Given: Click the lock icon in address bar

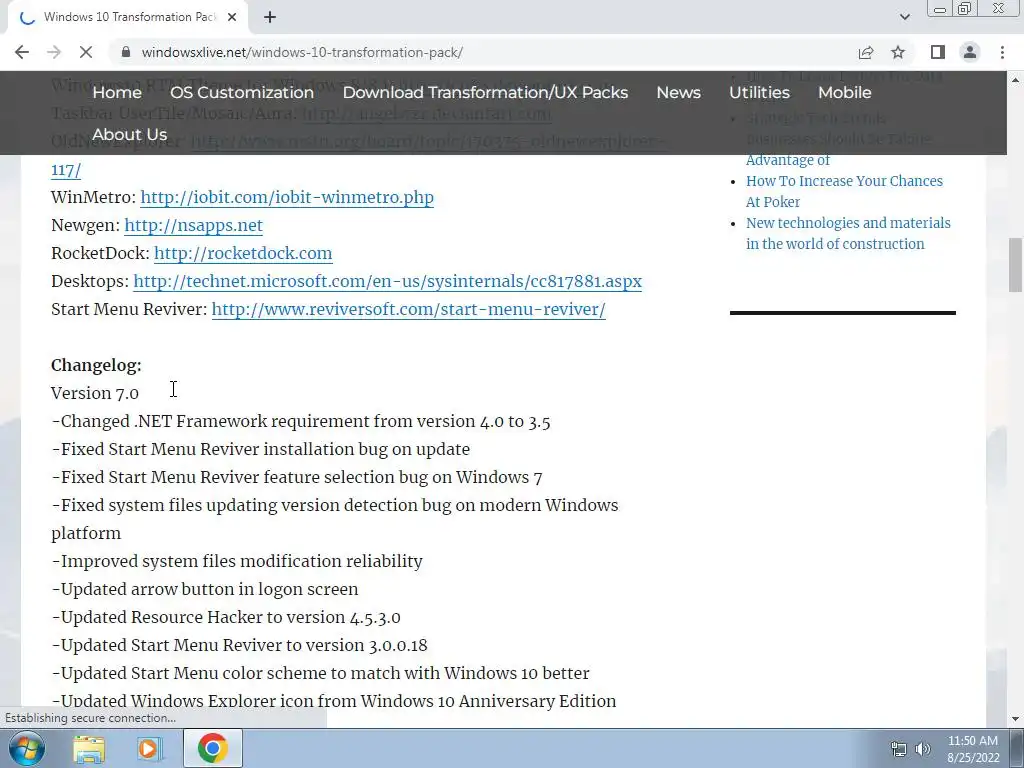Looking at the screenshot, I should point(126,52).
